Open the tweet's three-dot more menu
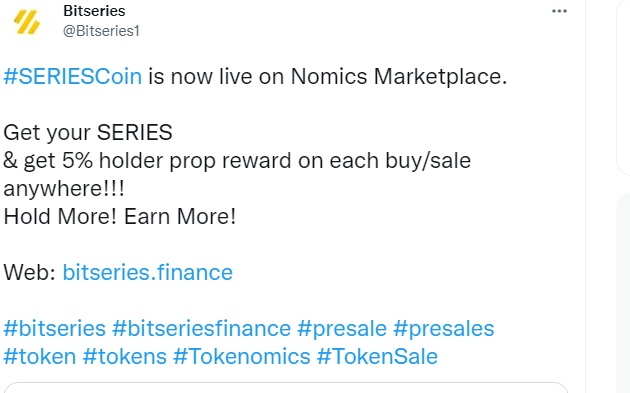 coord(559,11)
